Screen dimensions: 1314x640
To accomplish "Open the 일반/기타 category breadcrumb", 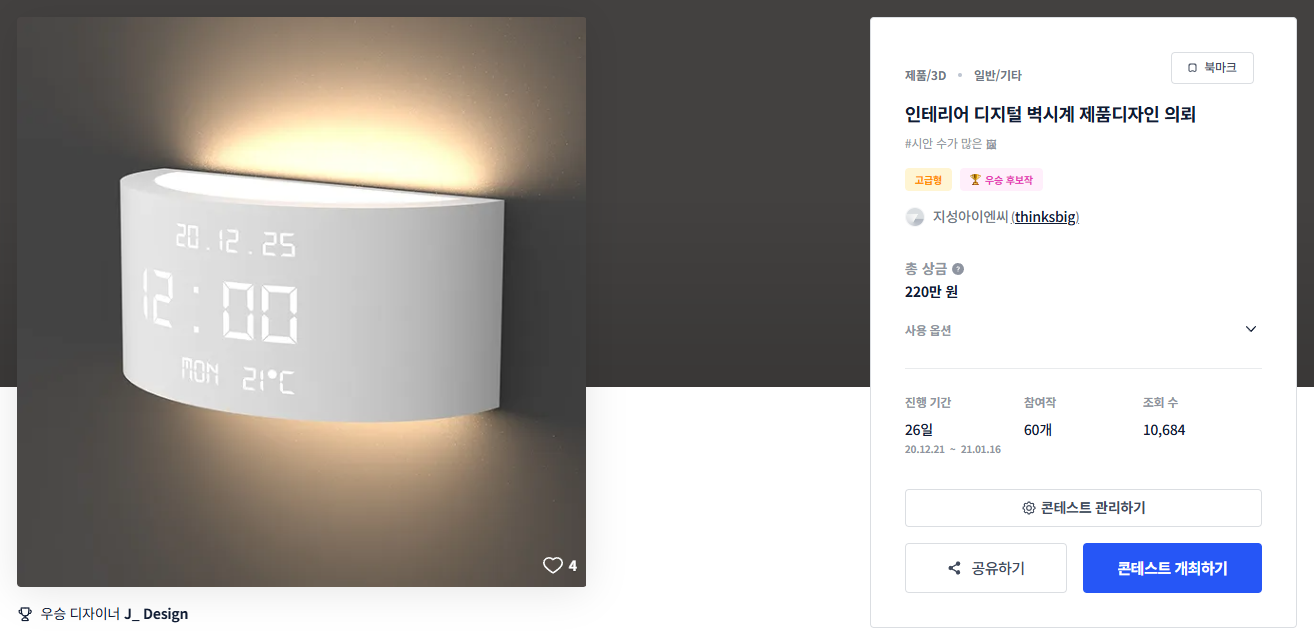I will point(997,75).
